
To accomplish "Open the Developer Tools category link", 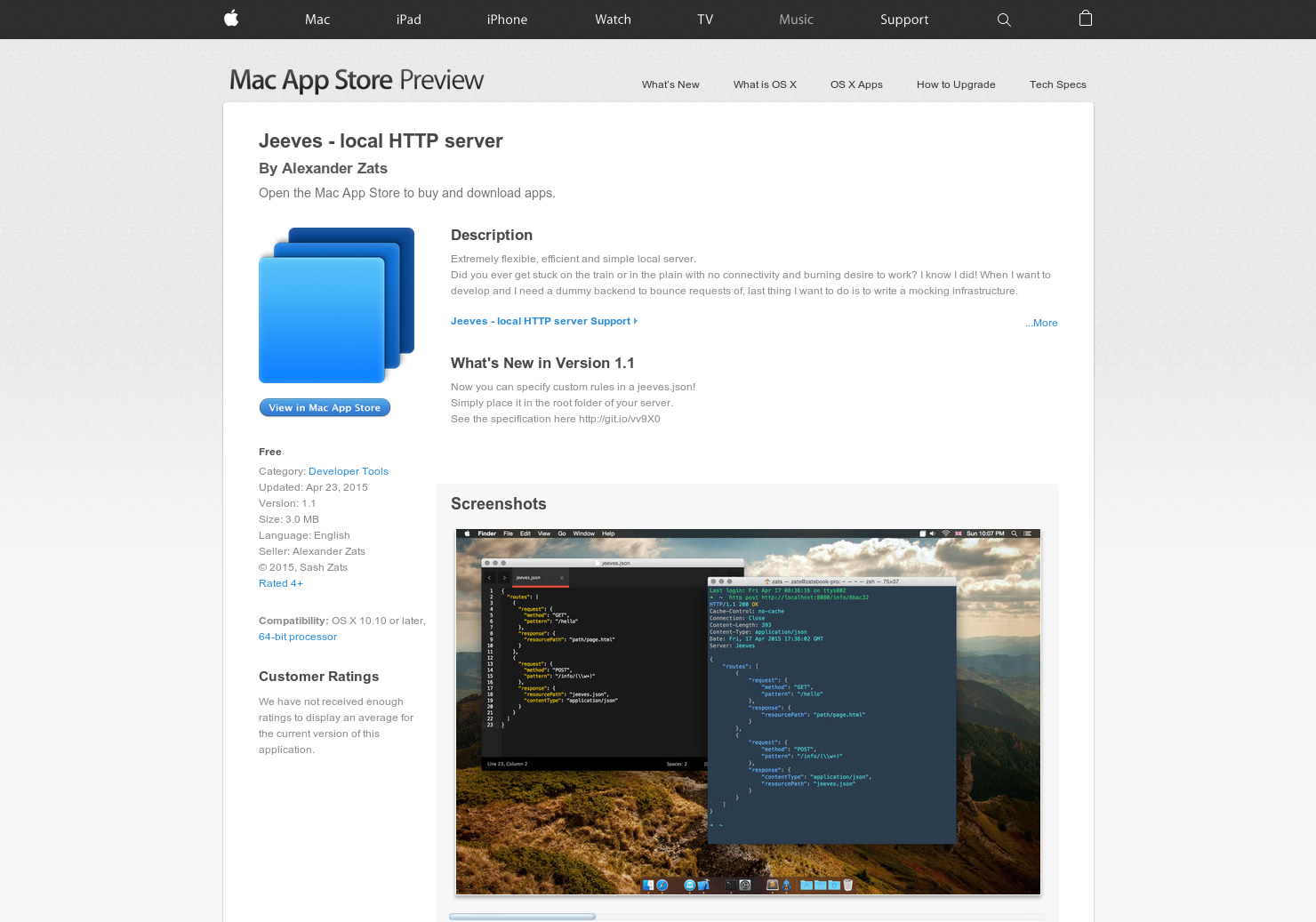I will coord(349,471).
